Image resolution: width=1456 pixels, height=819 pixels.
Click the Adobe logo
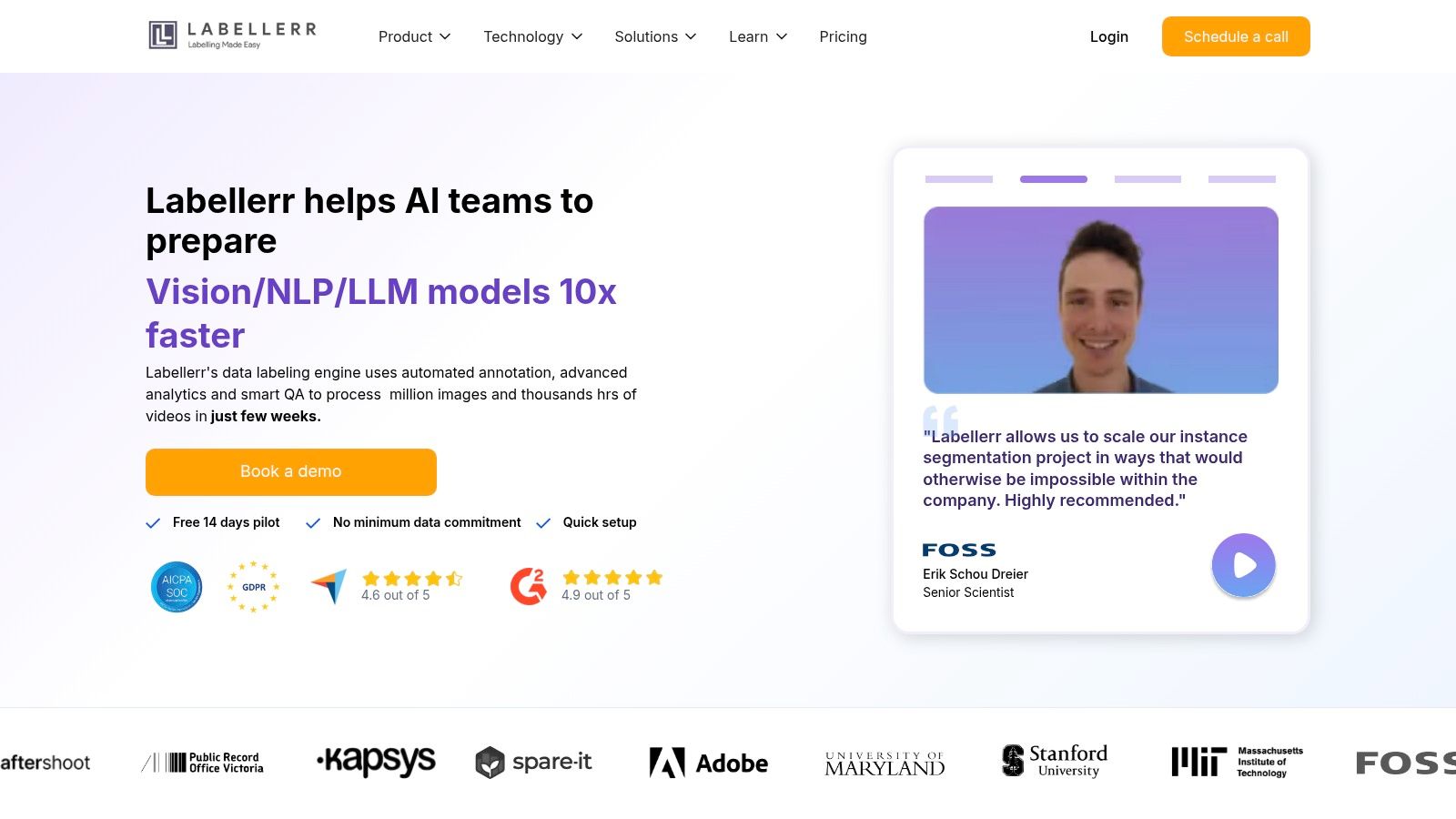tap(708, 763)
